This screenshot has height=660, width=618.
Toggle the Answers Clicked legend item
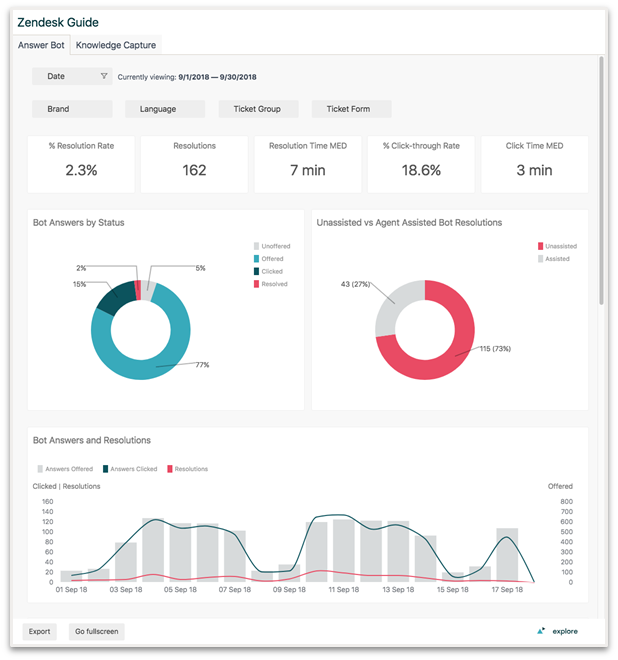[130, 469]
